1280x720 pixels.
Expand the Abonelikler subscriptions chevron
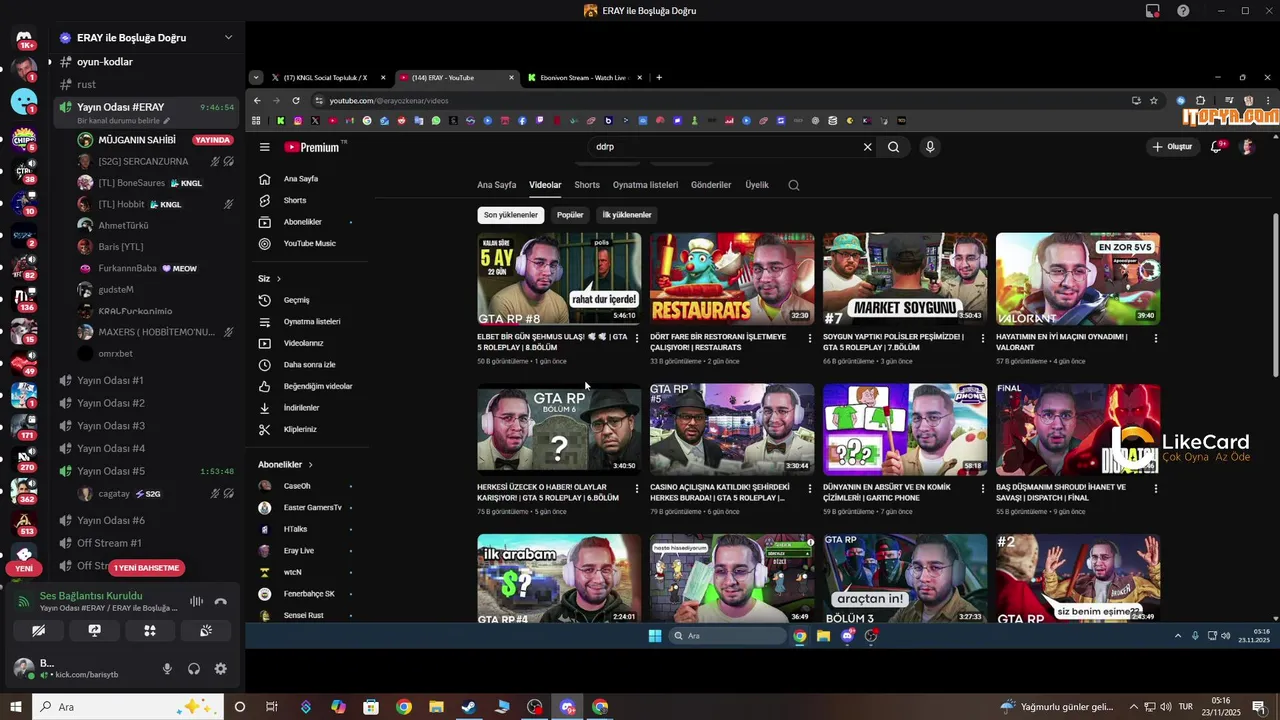(x=311, y=465)
